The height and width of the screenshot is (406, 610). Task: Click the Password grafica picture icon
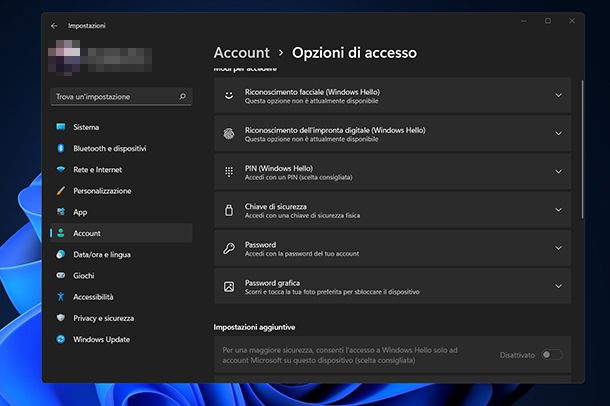tap(229, 287)
